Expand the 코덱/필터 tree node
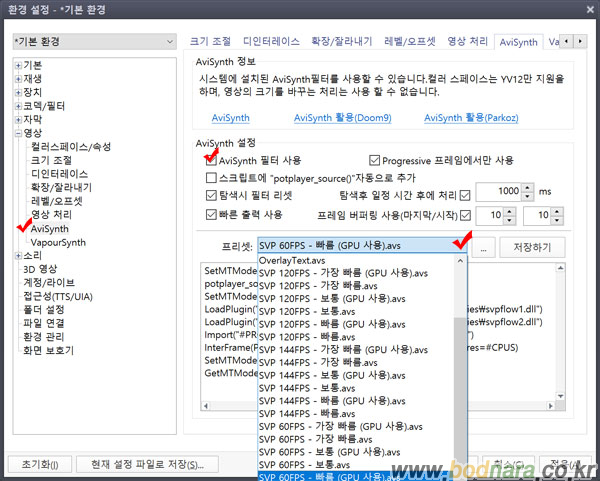600x481 pixels. point(18,106)
